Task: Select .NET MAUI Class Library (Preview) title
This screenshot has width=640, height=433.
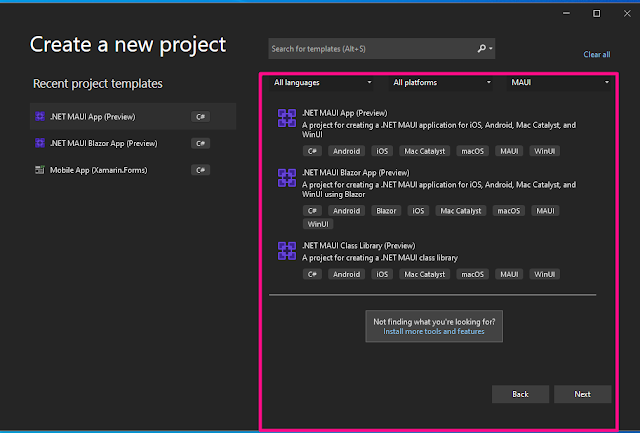Action: (x=358, y=246)
